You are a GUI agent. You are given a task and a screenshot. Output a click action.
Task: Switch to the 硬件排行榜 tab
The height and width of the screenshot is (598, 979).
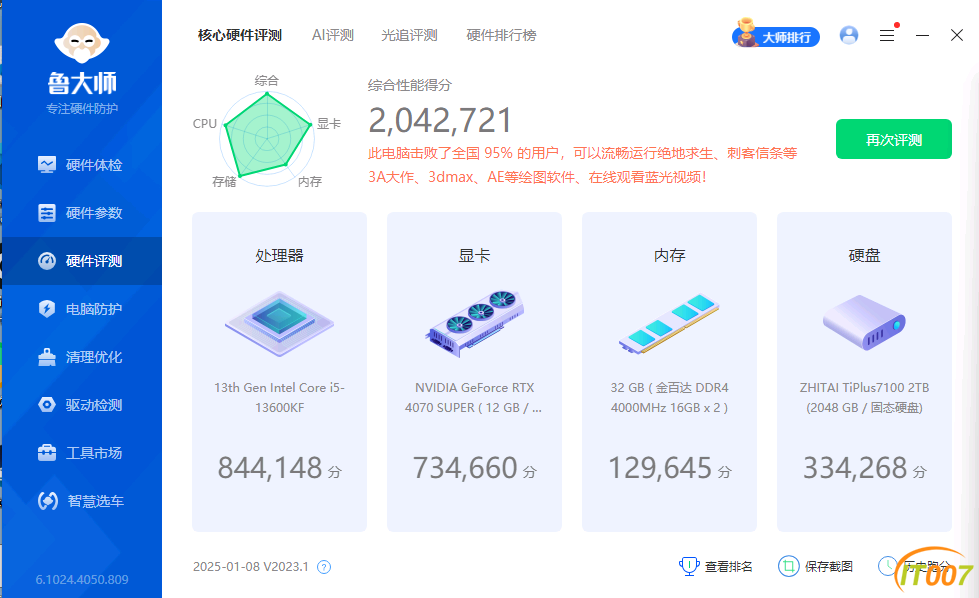pos(501,36)
